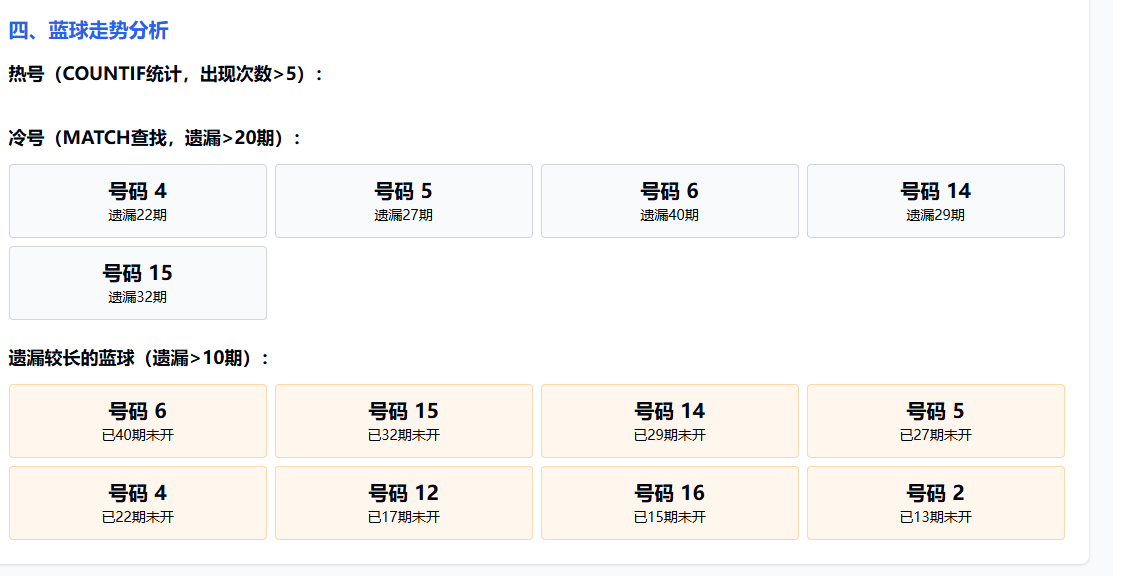Image resolution: width=1141 pixels, height=576 pixels.
Task: Open cold card 号码 6 with 遗漏40期
Action: click(670, 200)
